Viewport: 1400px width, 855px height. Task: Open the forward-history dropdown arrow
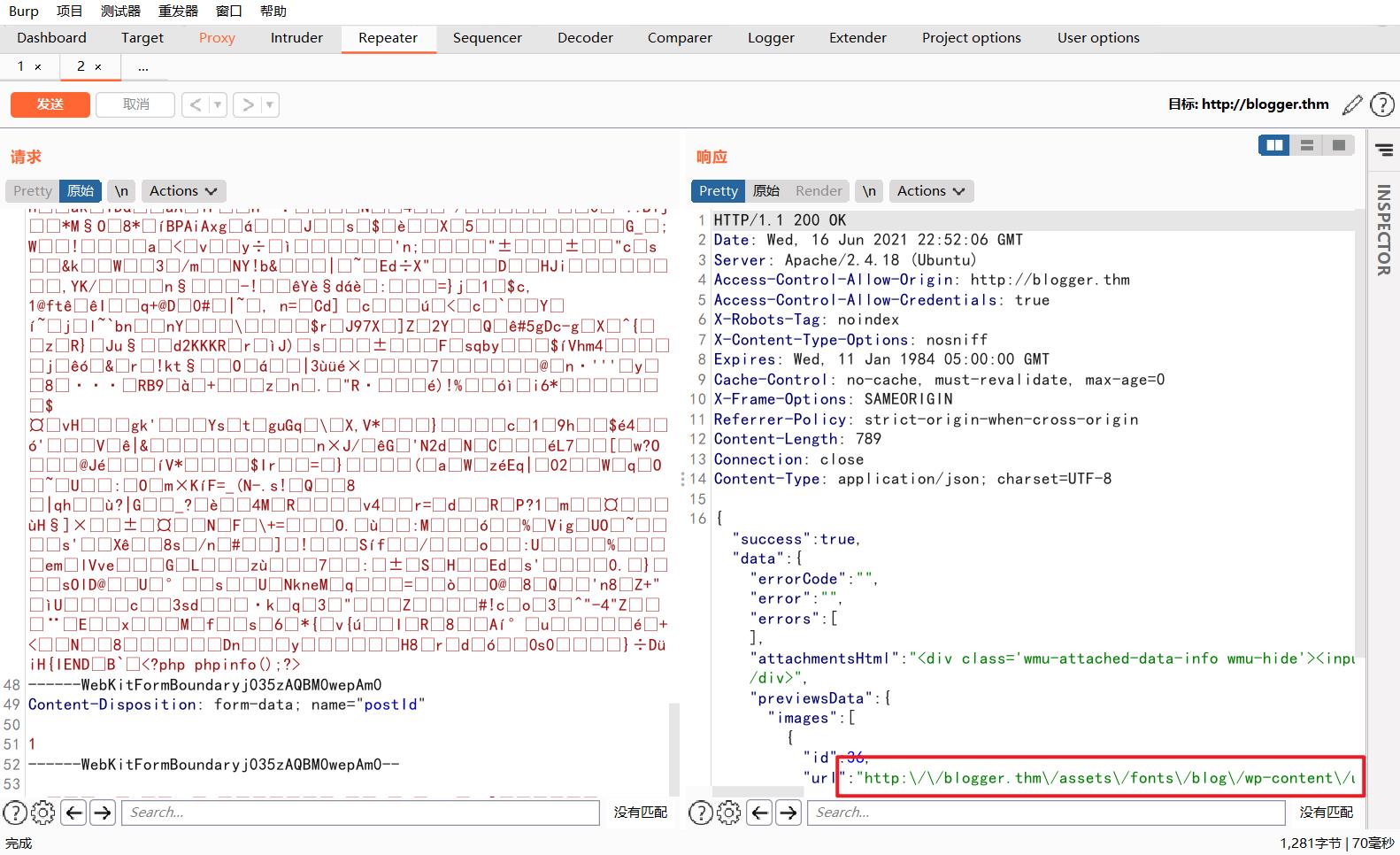[x=270, y=104]
